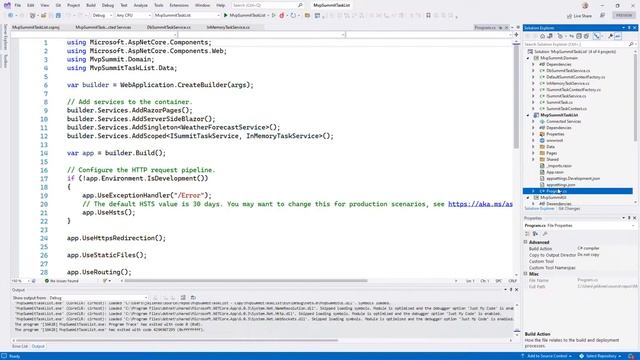Switch to InMemoryTaskService.cs tab

tap(228, 27)
